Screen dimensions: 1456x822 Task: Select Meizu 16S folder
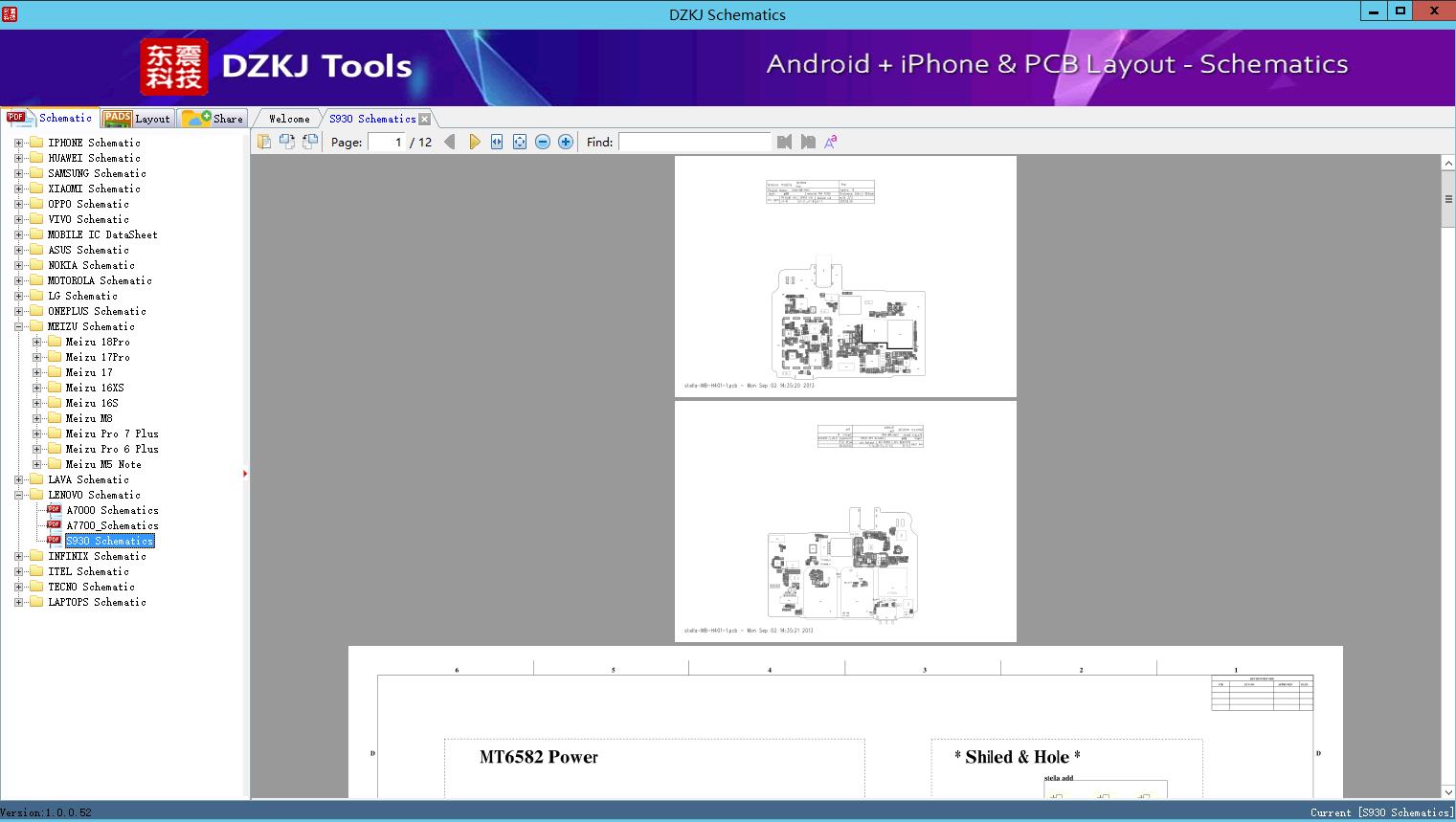(x=92, y=403)
